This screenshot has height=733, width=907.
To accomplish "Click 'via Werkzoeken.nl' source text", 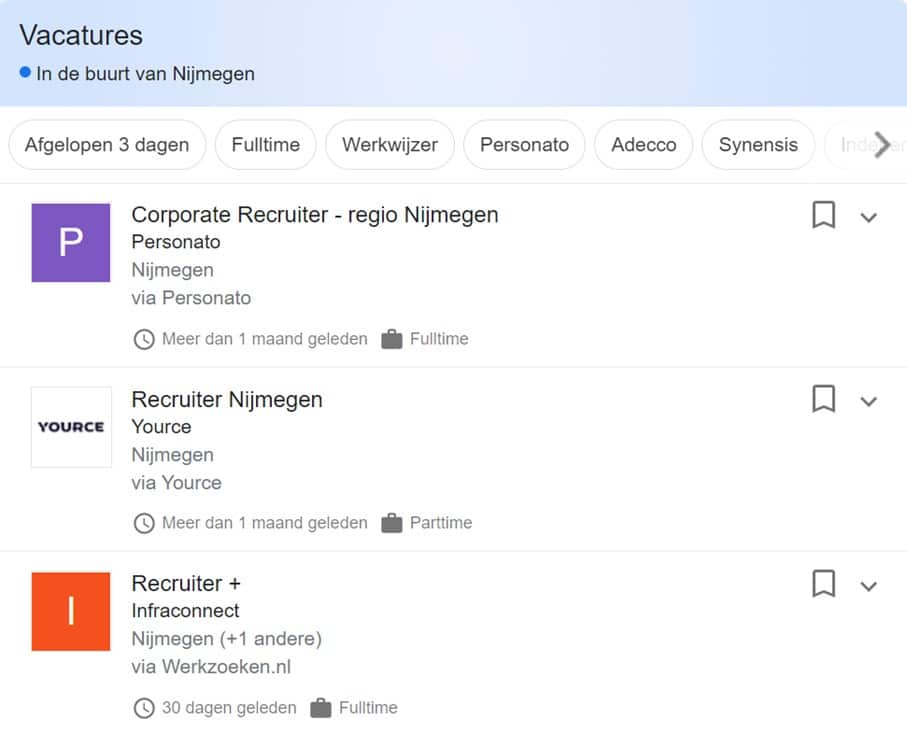I will click(x=211, y=666).
